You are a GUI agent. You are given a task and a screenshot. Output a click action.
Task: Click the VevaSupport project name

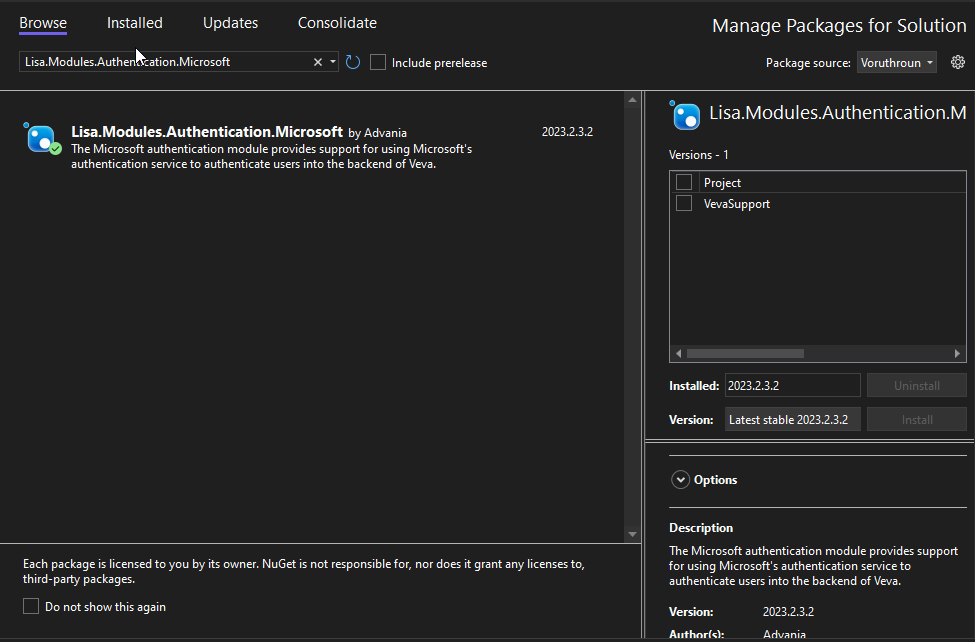coord(737,204)
